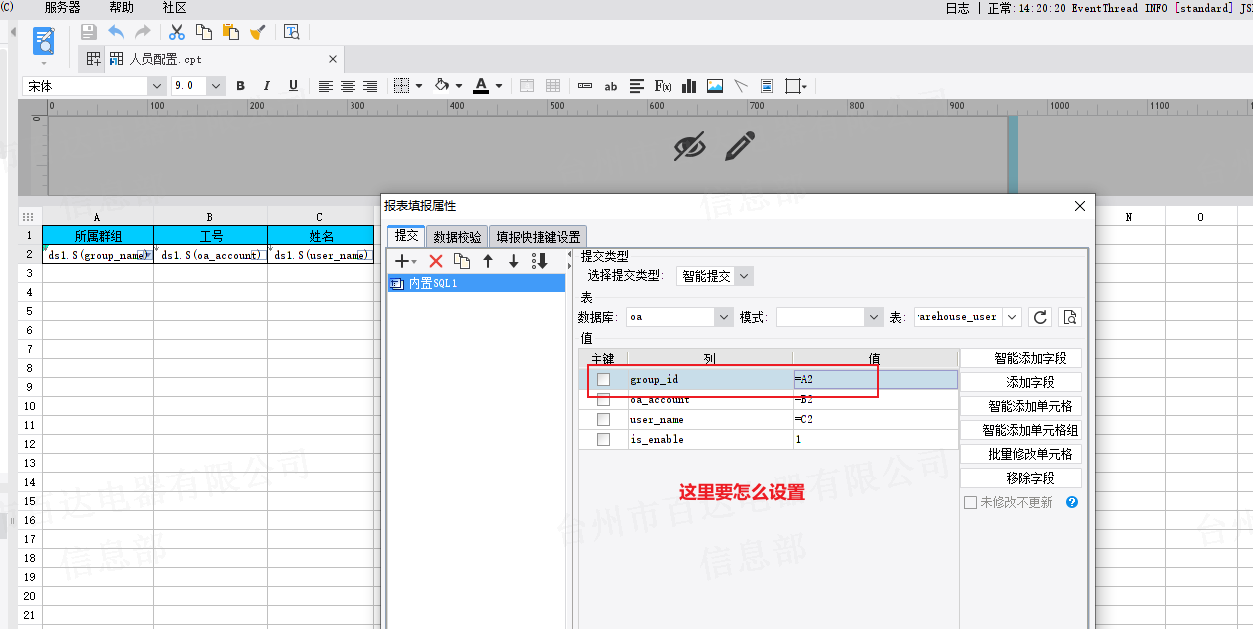Click the font color swatch icon
The height and width of the screenshot is (629, 1253).
[481, 86]
